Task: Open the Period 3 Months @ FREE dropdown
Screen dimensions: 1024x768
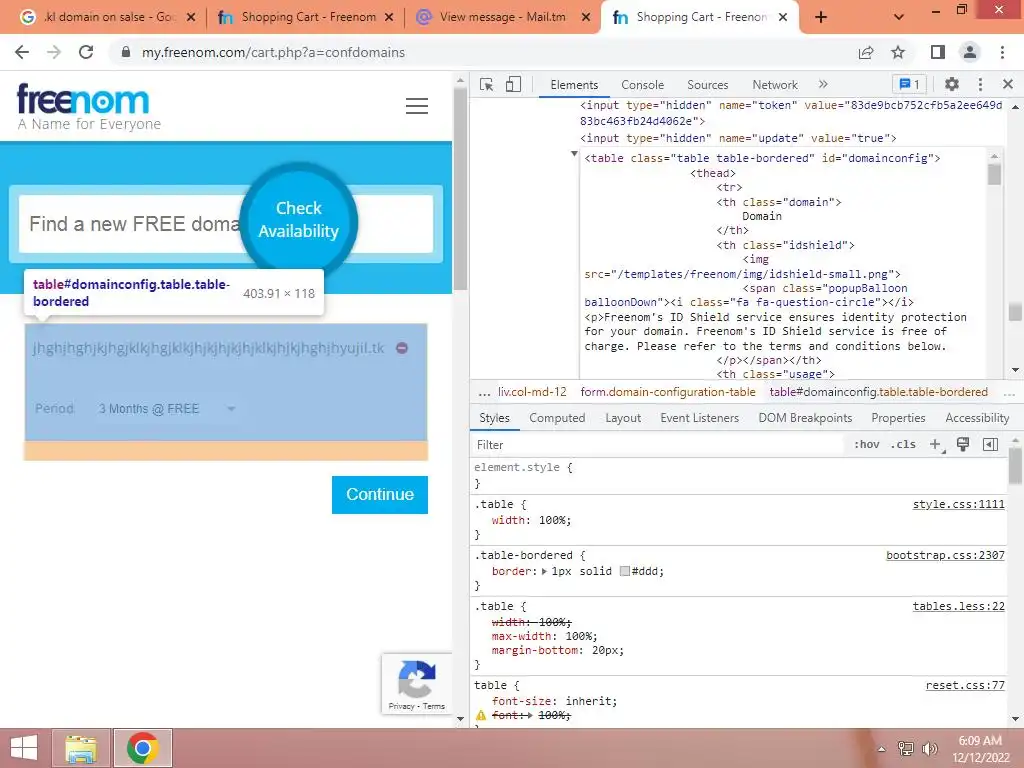Action: (x=166, y=409)
